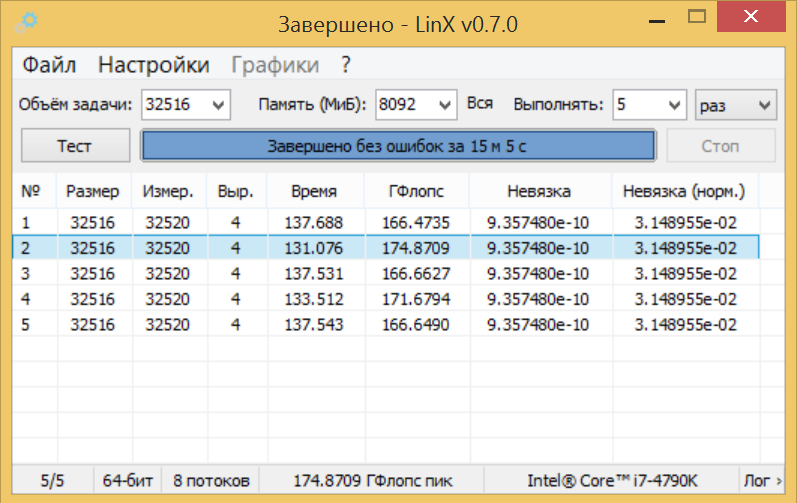The image size is (797, 503).
Task: Click the Выр. column header
Action: pos(236,191)
